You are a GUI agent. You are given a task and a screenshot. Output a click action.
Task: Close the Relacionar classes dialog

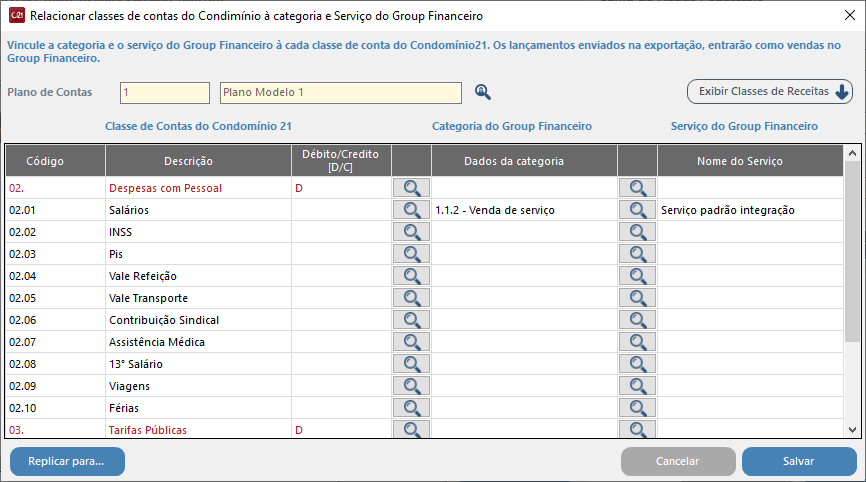click(850, 15)
